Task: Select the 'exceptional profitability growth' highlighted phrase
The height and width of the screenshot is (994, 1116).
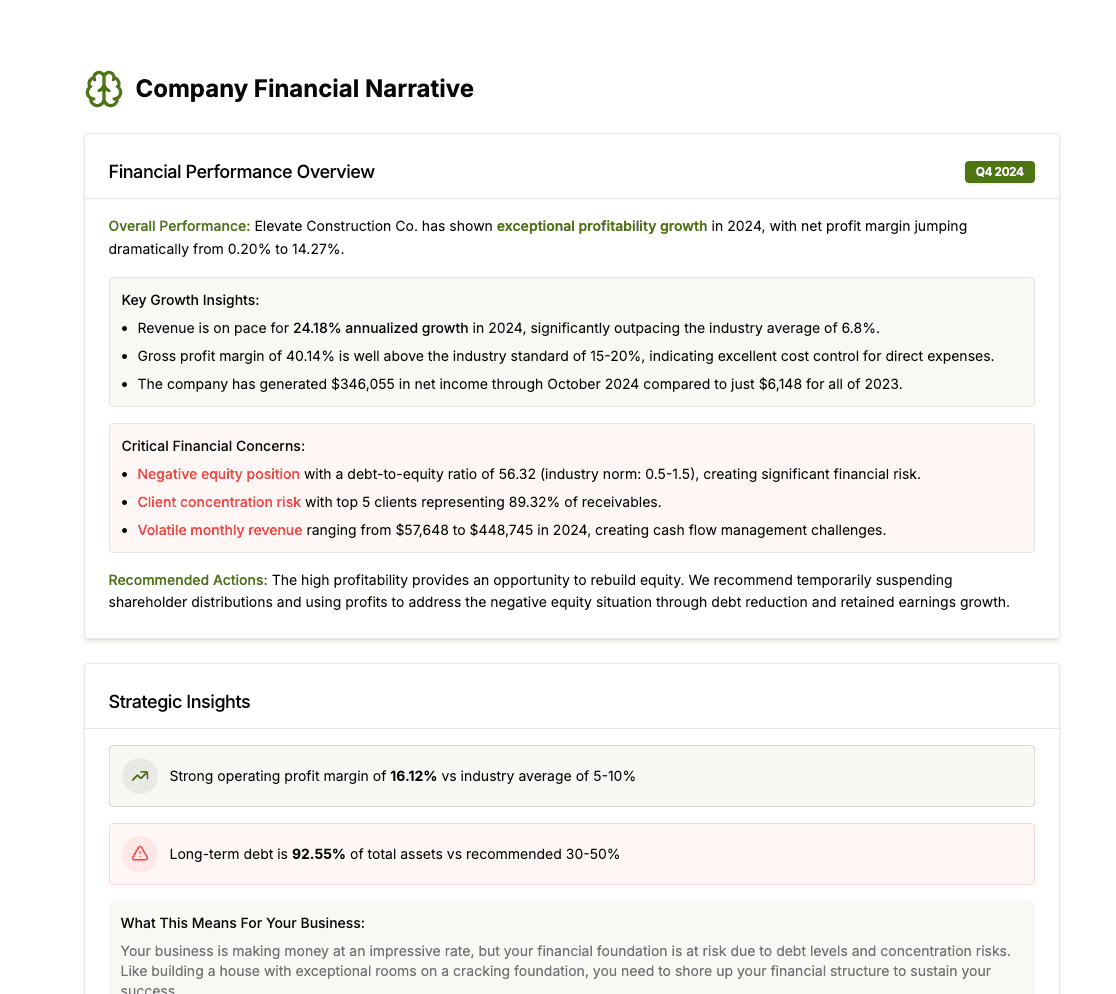Action: point(602,226)
